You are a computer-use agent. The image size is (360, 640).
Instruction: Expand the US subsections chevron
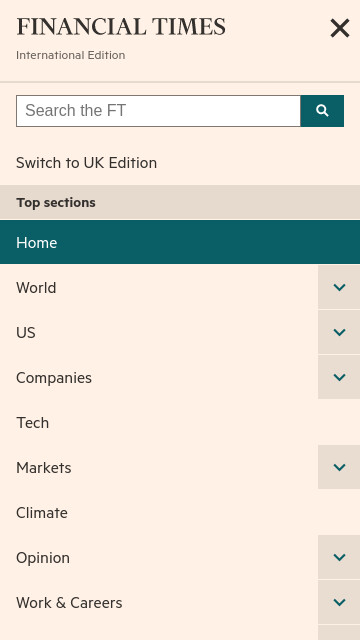point(339,332)
